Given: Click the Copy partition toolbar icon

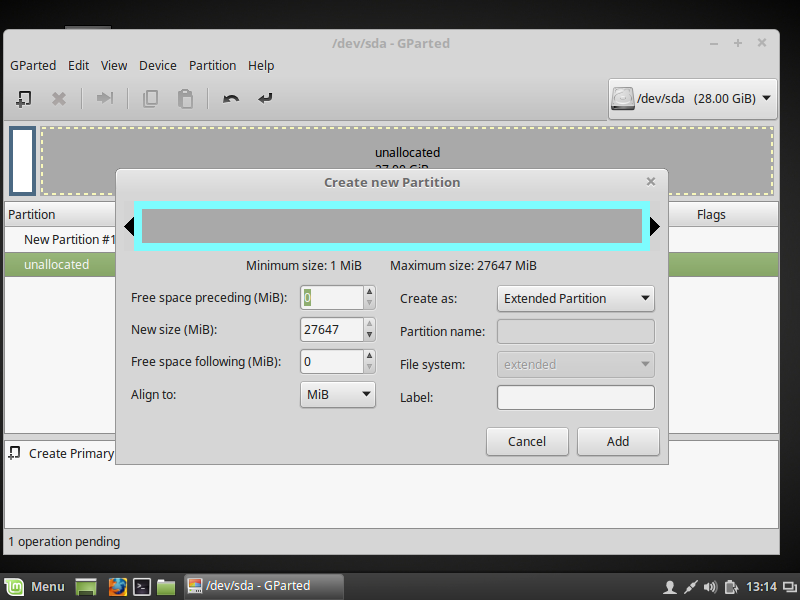Looking at the screenshot, I should pyautogui.click(x=150, y=98).
